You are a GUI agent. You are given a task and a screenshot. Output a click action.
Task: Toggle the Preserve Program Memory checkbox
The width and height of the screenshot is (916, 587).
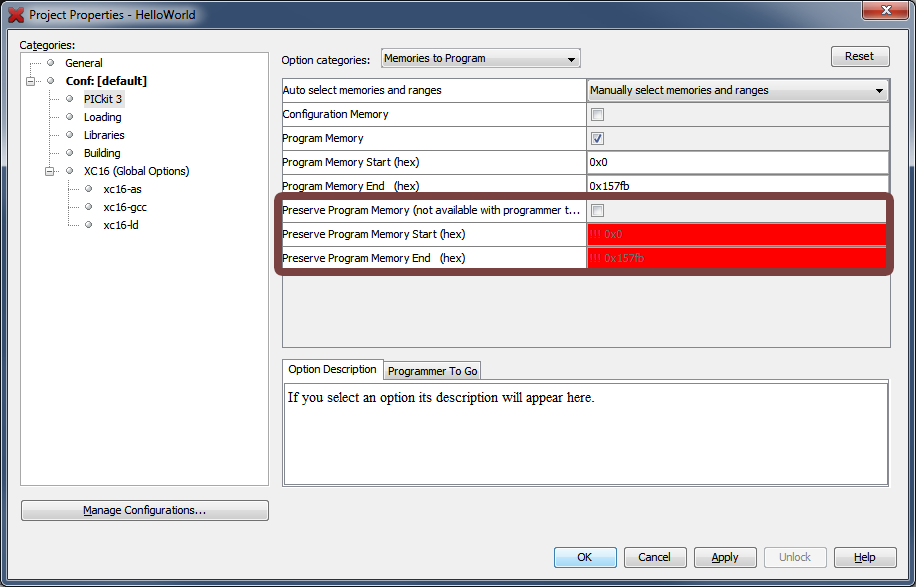(598, 211)
